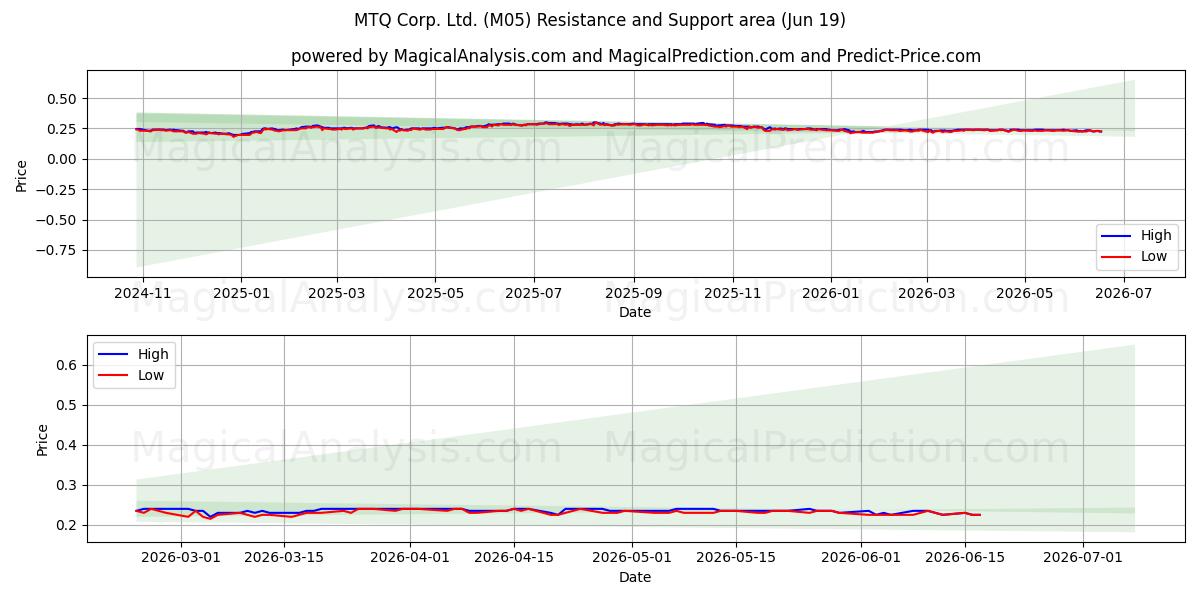Click the '2026-05-15' date label on bottom axis

736,560
